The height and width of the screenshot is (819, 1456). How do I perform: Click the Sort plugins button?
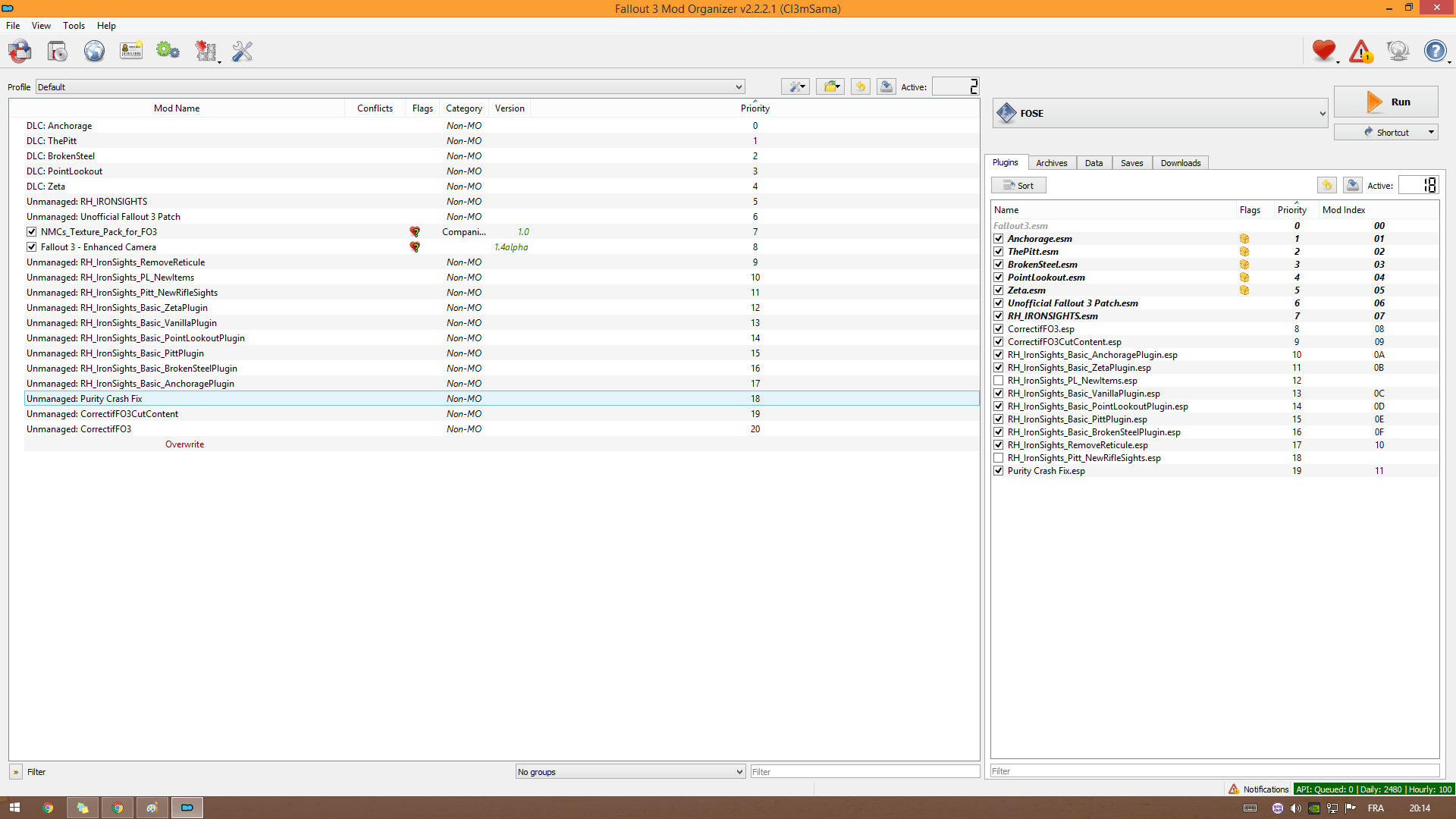tap(1018, 185)
